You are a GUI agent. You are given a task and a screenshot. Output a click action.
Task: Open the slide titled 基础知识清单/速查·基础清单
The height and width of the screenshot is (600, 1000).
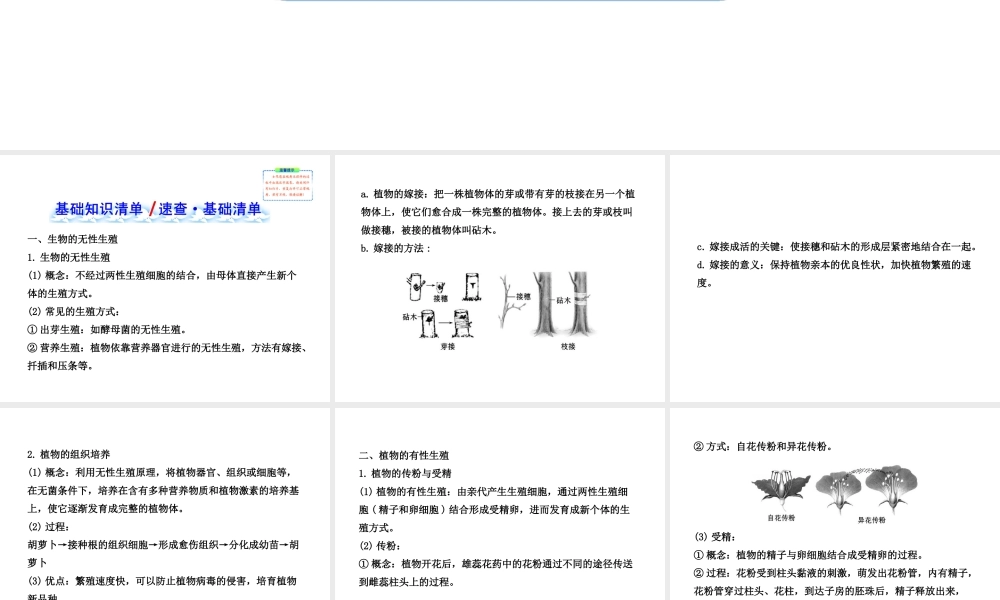point(165,278)
